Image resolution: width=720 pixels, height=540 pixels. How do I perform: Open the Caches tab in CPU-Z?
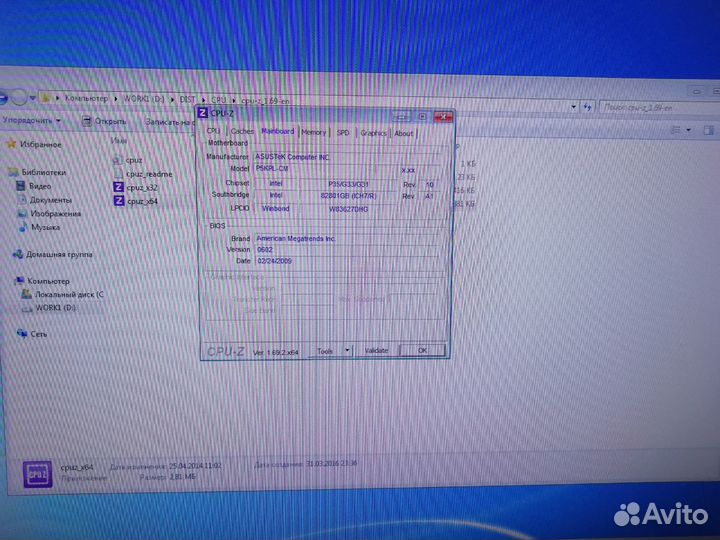[x=242, y=131]
